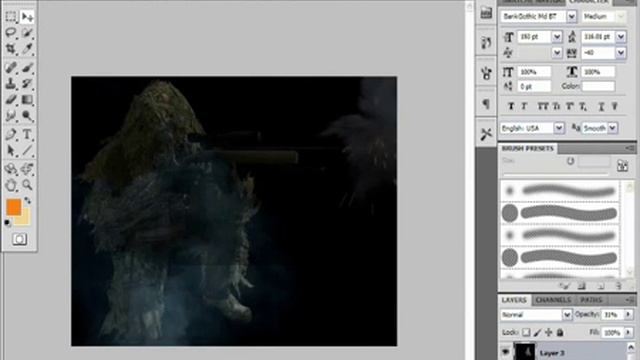Open the kerning dropdown
This screenshot has width=640, height=360.
tap(557, 53)
